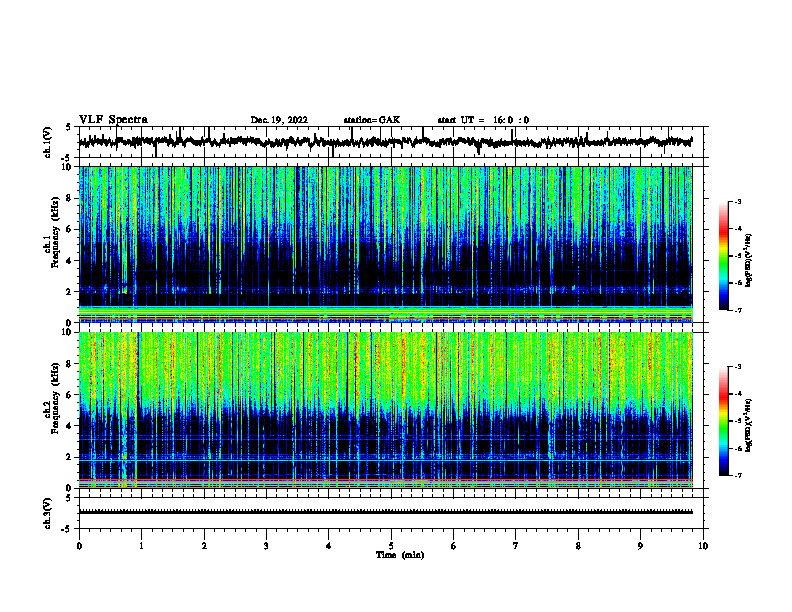Click the "2" tick on ch.2 frequency axis
The height and width of the screenshot is (612, 792).
pos(69,457)
